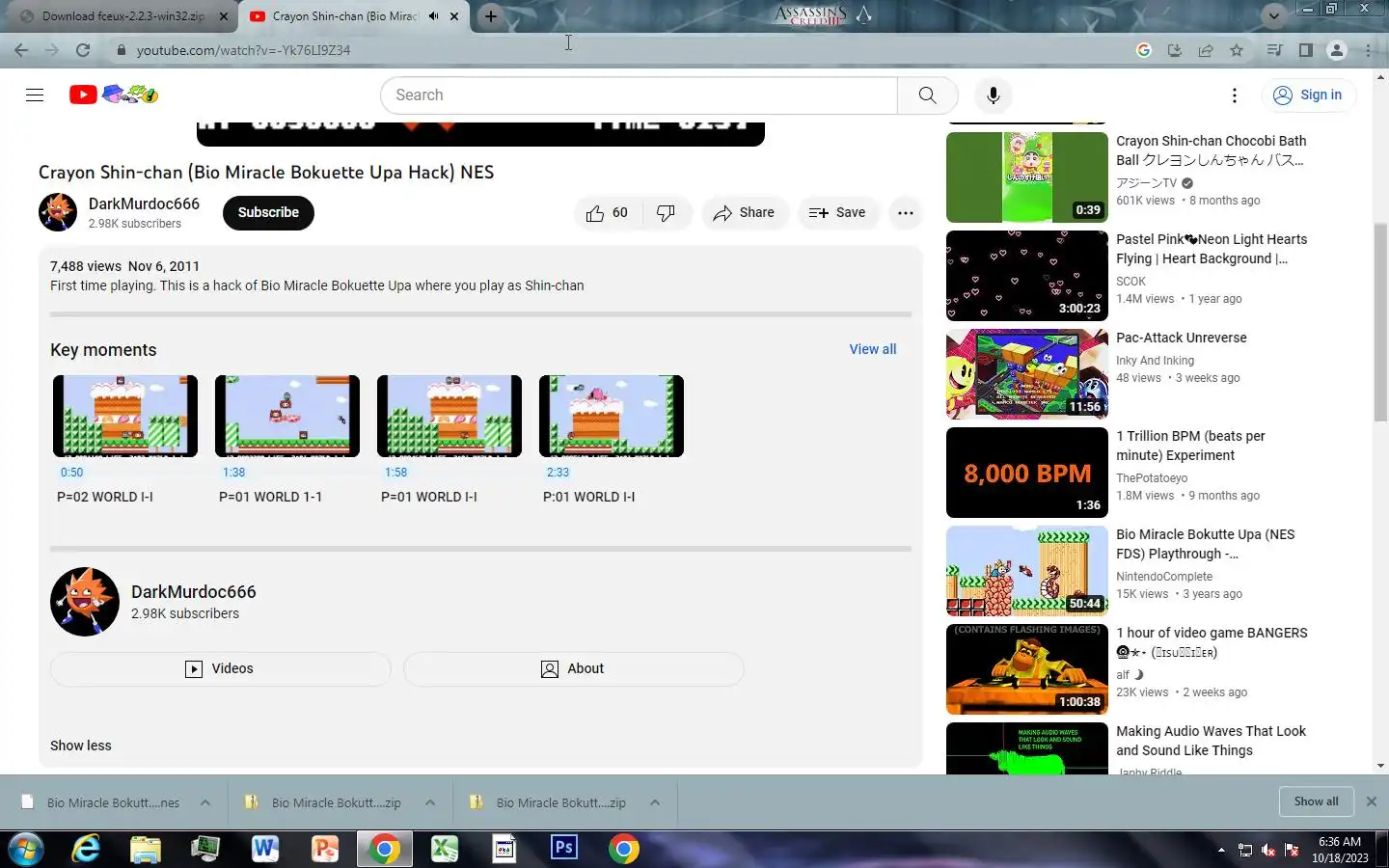Open the Windows Start button

25,849
